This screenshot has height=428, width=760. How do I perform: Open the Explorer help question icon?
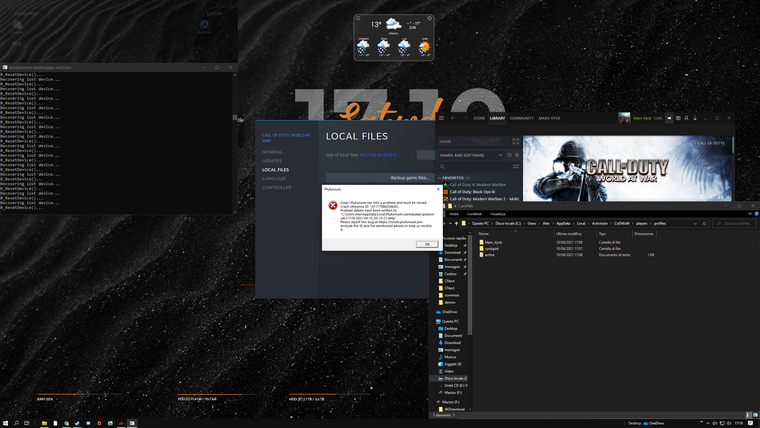pos(756,214)
